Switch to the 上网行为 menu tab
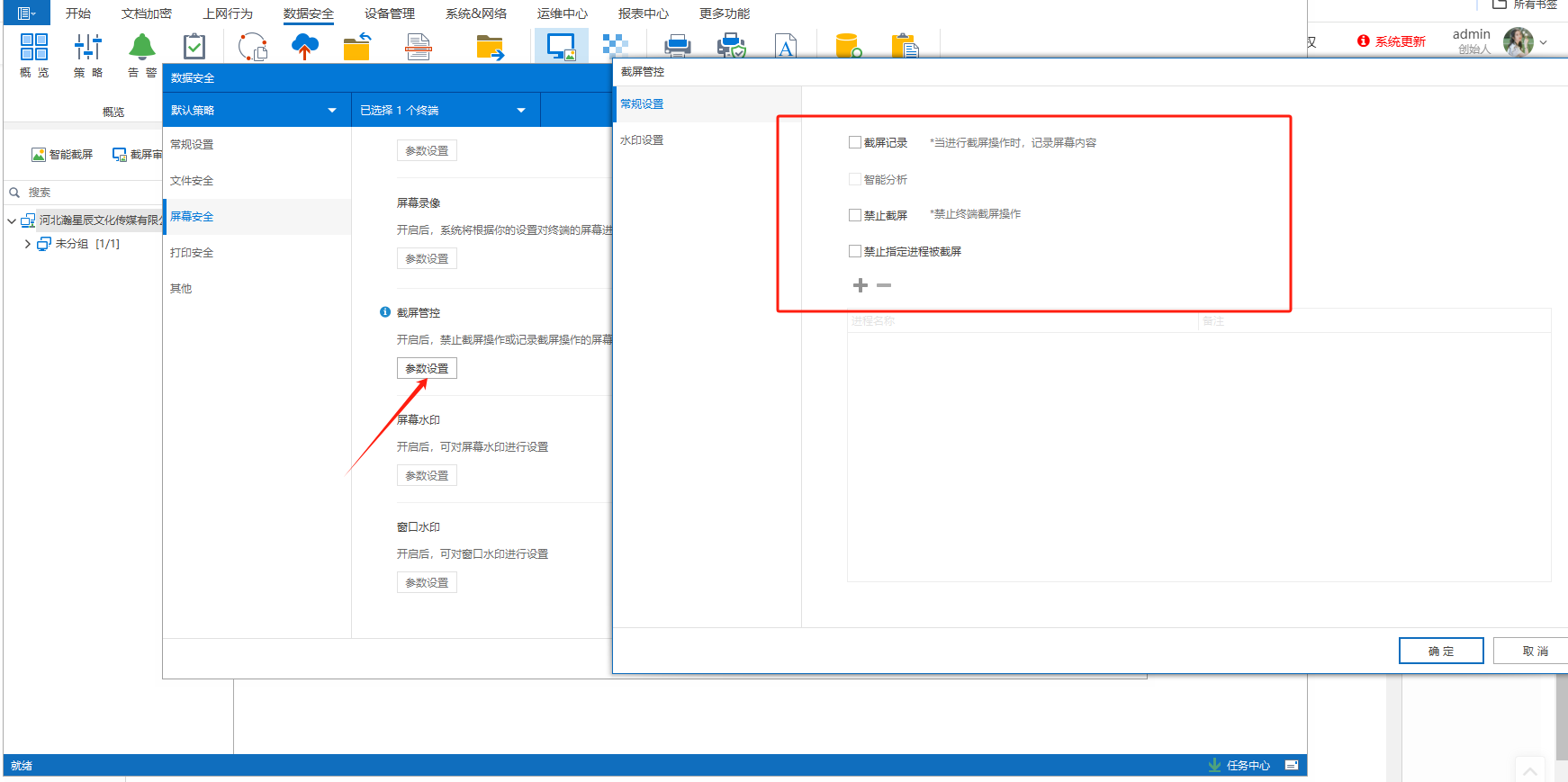The width and height of the screenshot is (1568, 782). point(228,13)
